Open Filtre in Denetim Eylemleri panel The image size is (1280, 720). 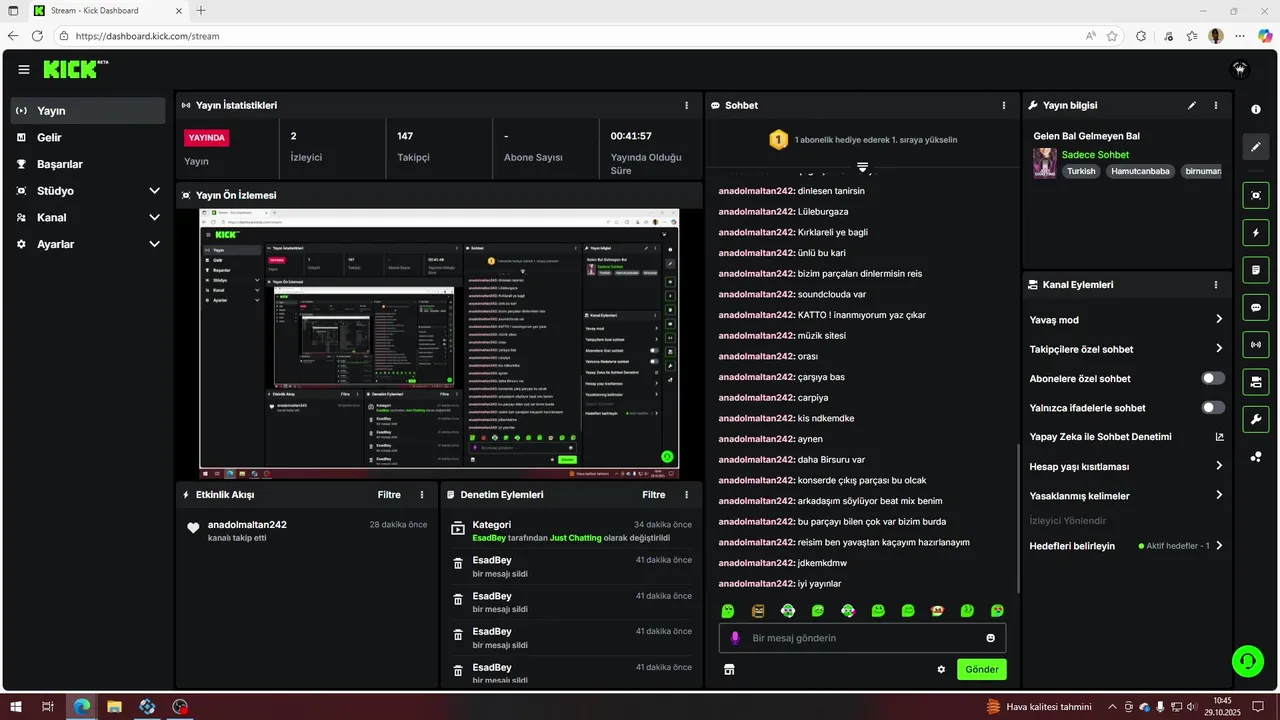tap(653, 495)
